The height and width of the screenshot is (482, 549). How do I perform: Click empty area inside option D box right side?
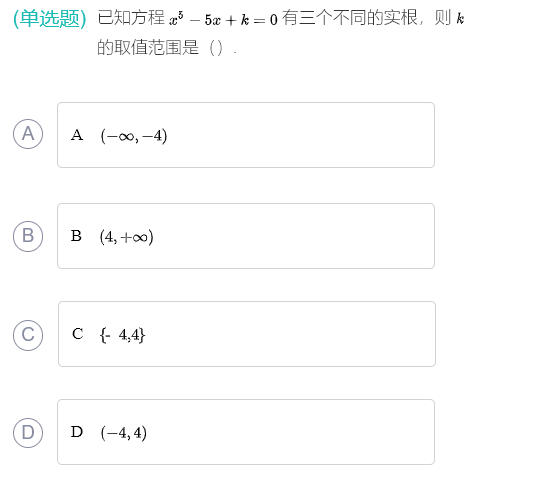(291, 432)
